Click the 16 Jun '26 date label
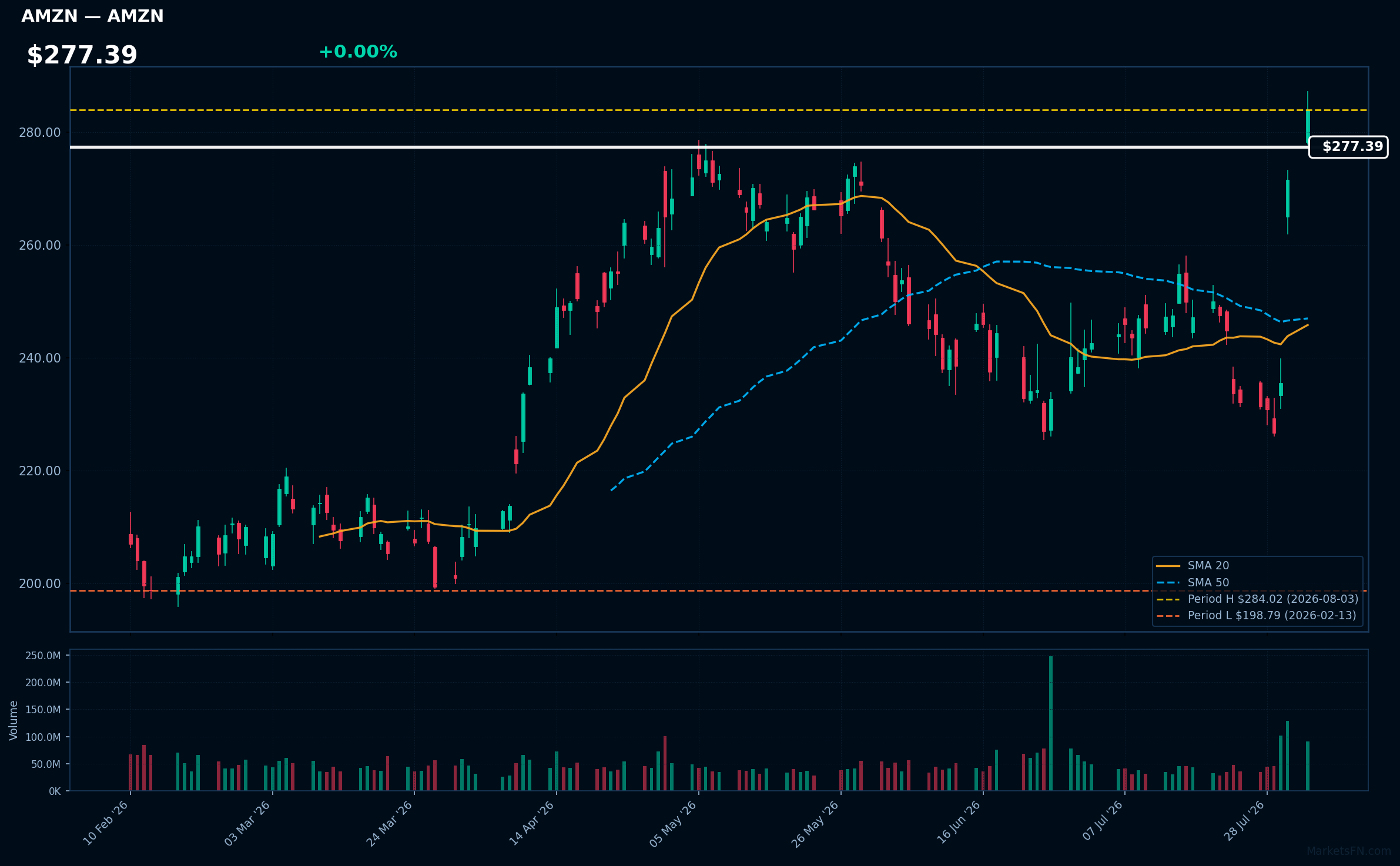 (958, 823)
